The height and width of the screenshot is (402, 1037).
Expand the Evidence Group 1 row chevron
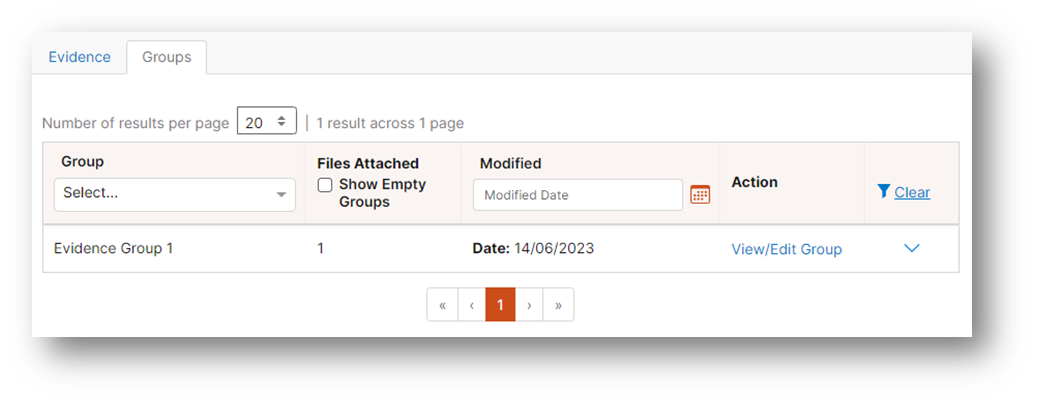912,249
